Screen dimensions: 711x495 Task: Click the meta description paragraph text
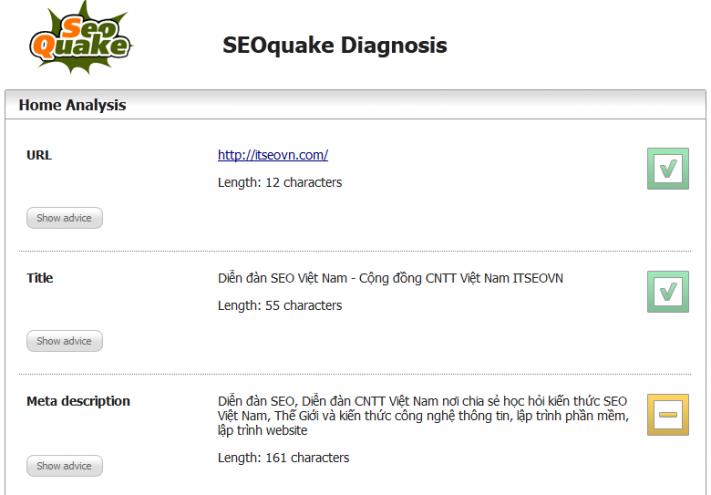(x=423, y=415)
